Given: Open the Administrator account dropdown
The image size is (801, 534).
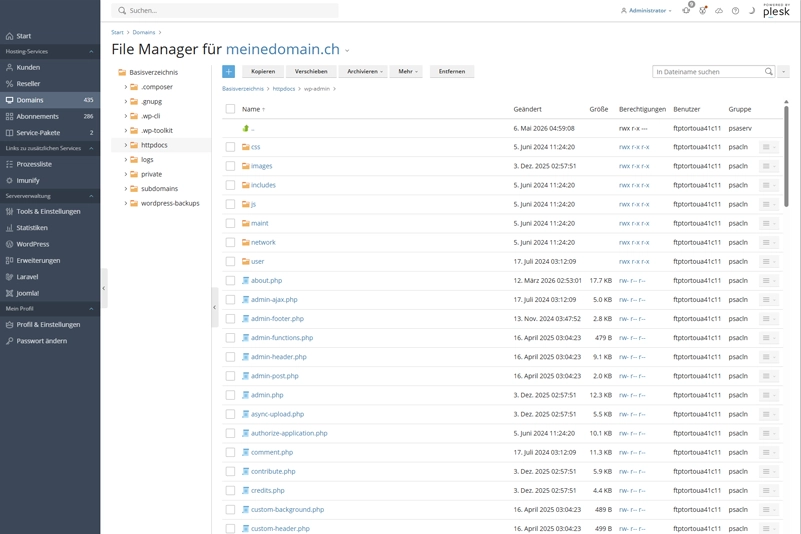Looking at the screenshot, I should pos(646,11).
